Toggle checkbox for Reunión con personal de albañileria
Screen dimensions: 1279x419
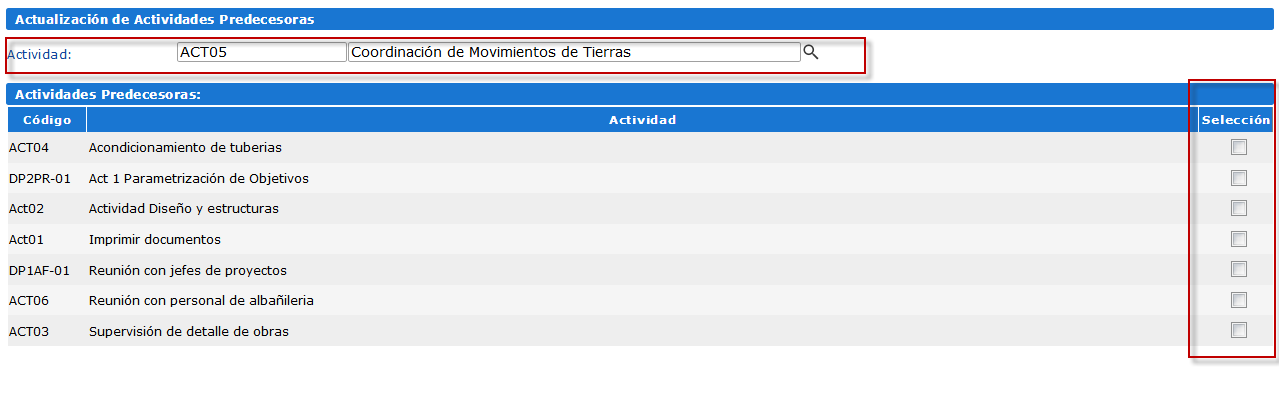(1239, 300)
